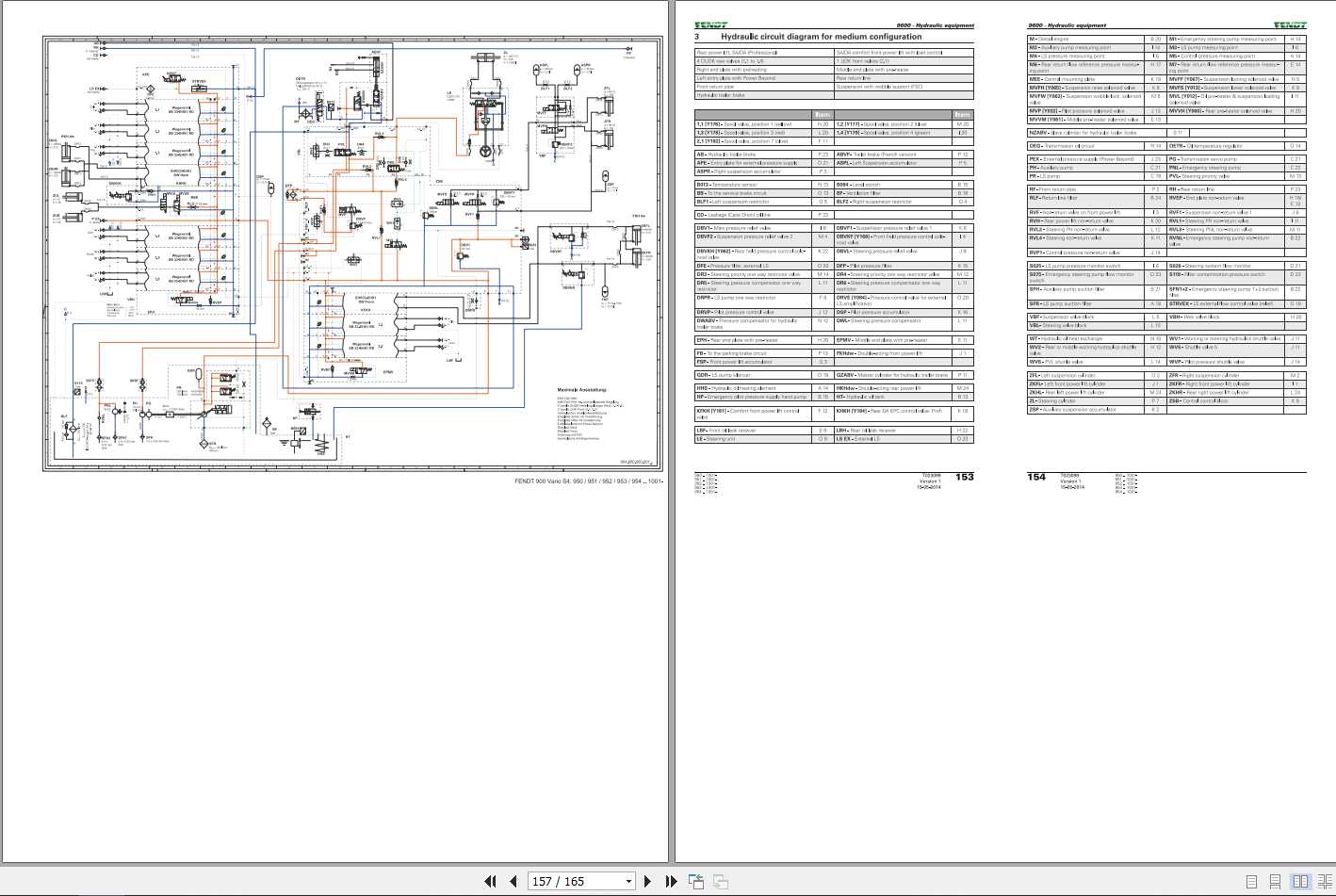Toggle the highlighted two-page book view
This screenshot has height=896, width=1336.
pos(1301,880)
